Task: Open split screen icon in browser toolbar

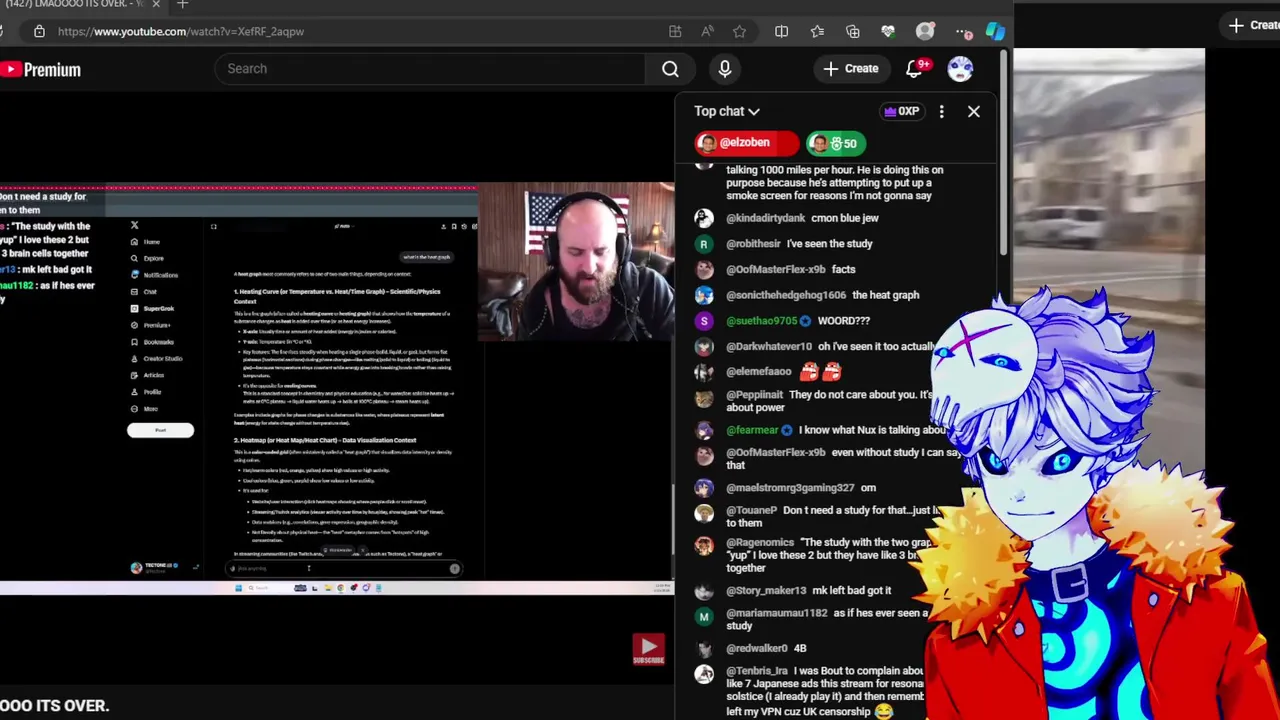Action: click(x=781, y=31)
